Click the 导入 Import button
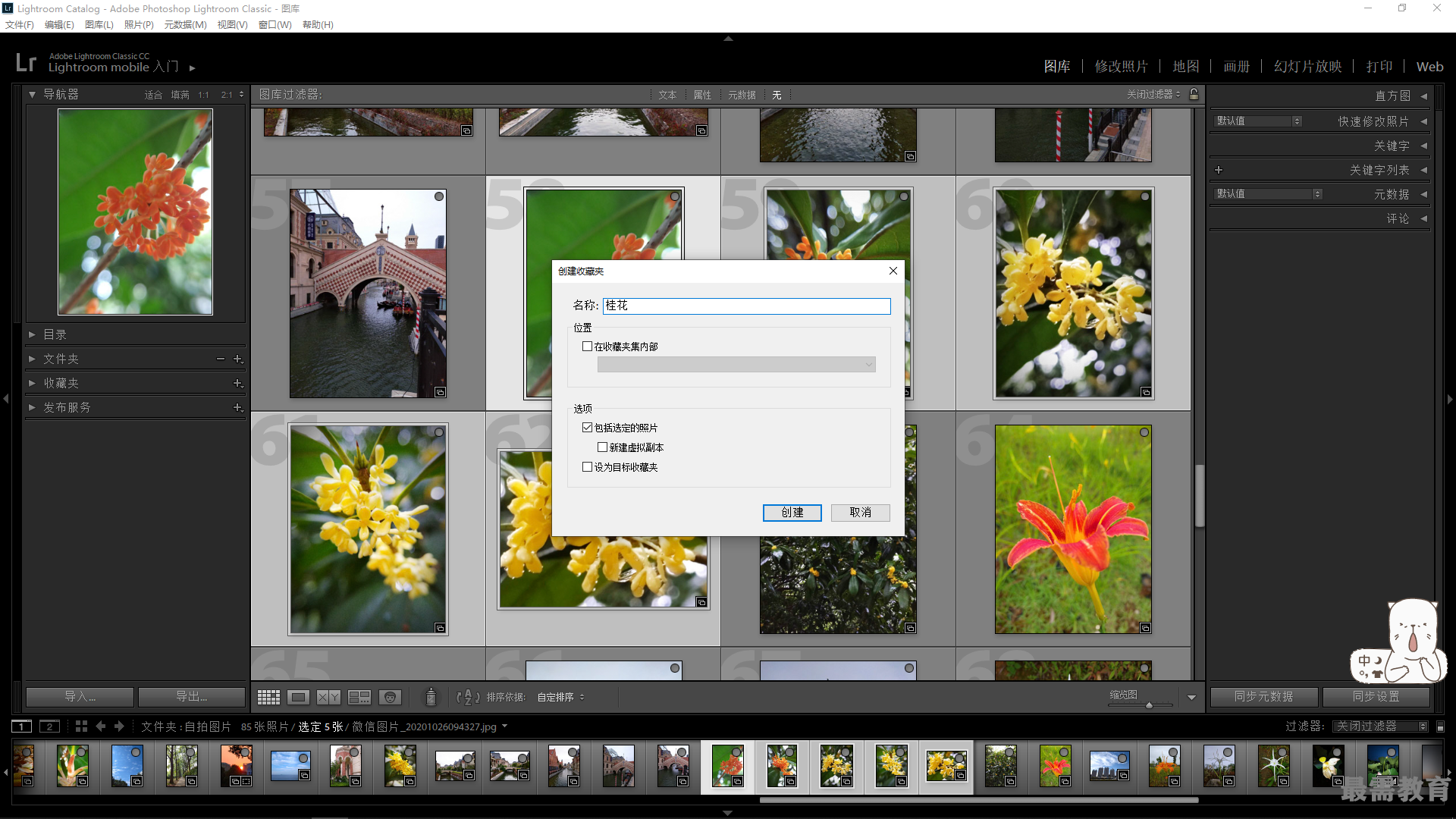Image resolution: width=1456 pixels, height=819 pixels. point(80,696)
